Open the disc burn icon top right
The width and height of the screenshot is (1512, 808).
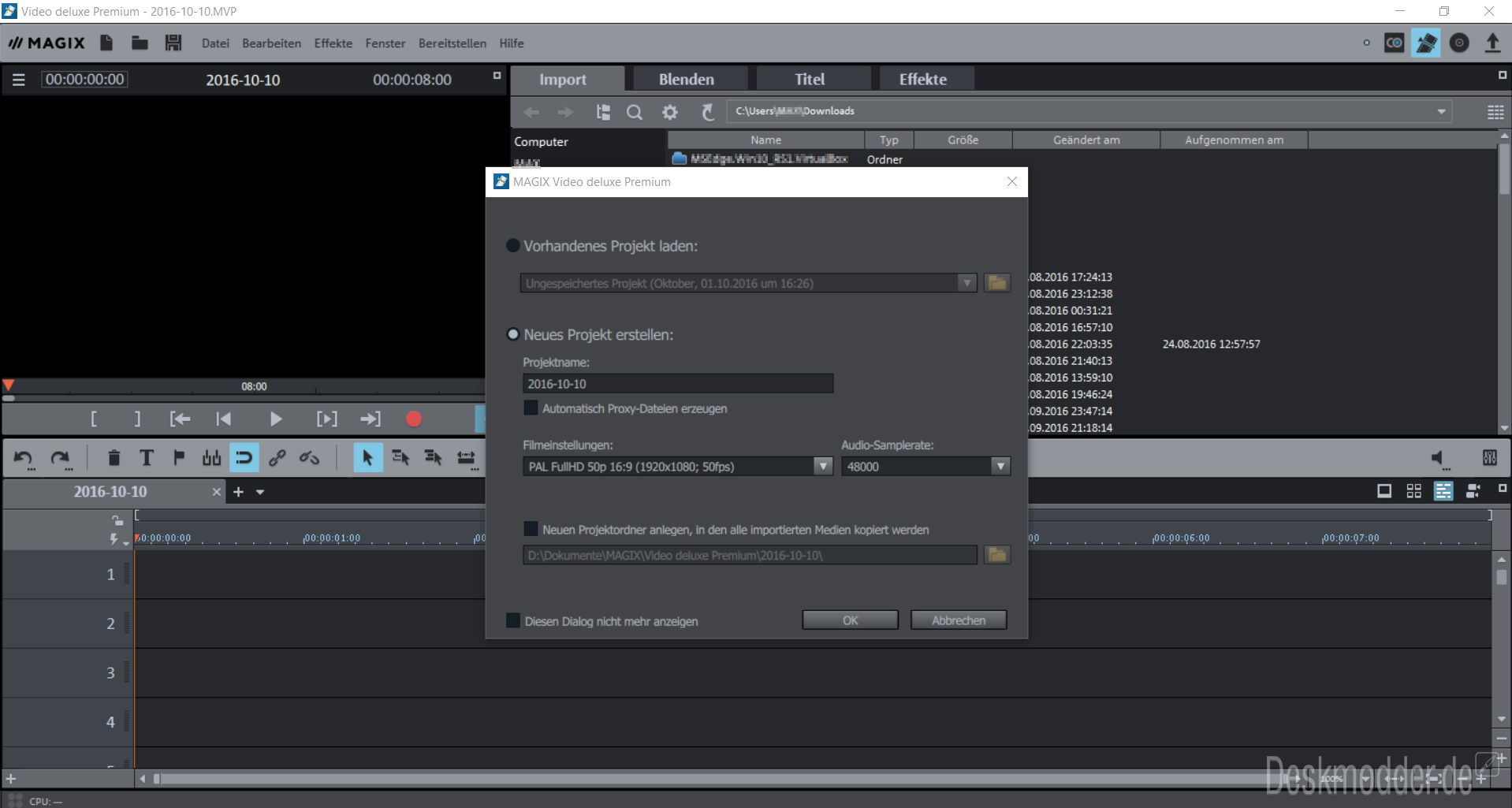click(x=1459, y=43)
